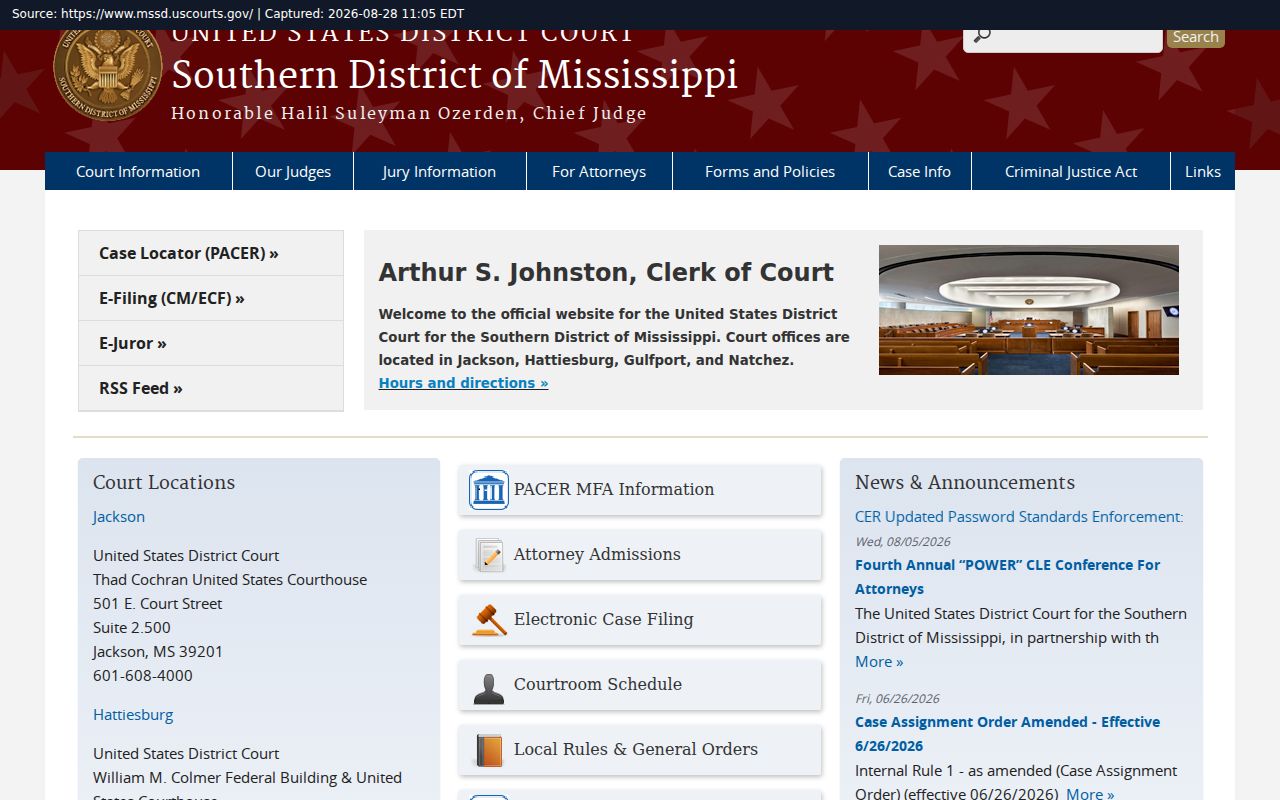
Task: Open Case Assignment Order Amended link
Action: coord(1007,734)
